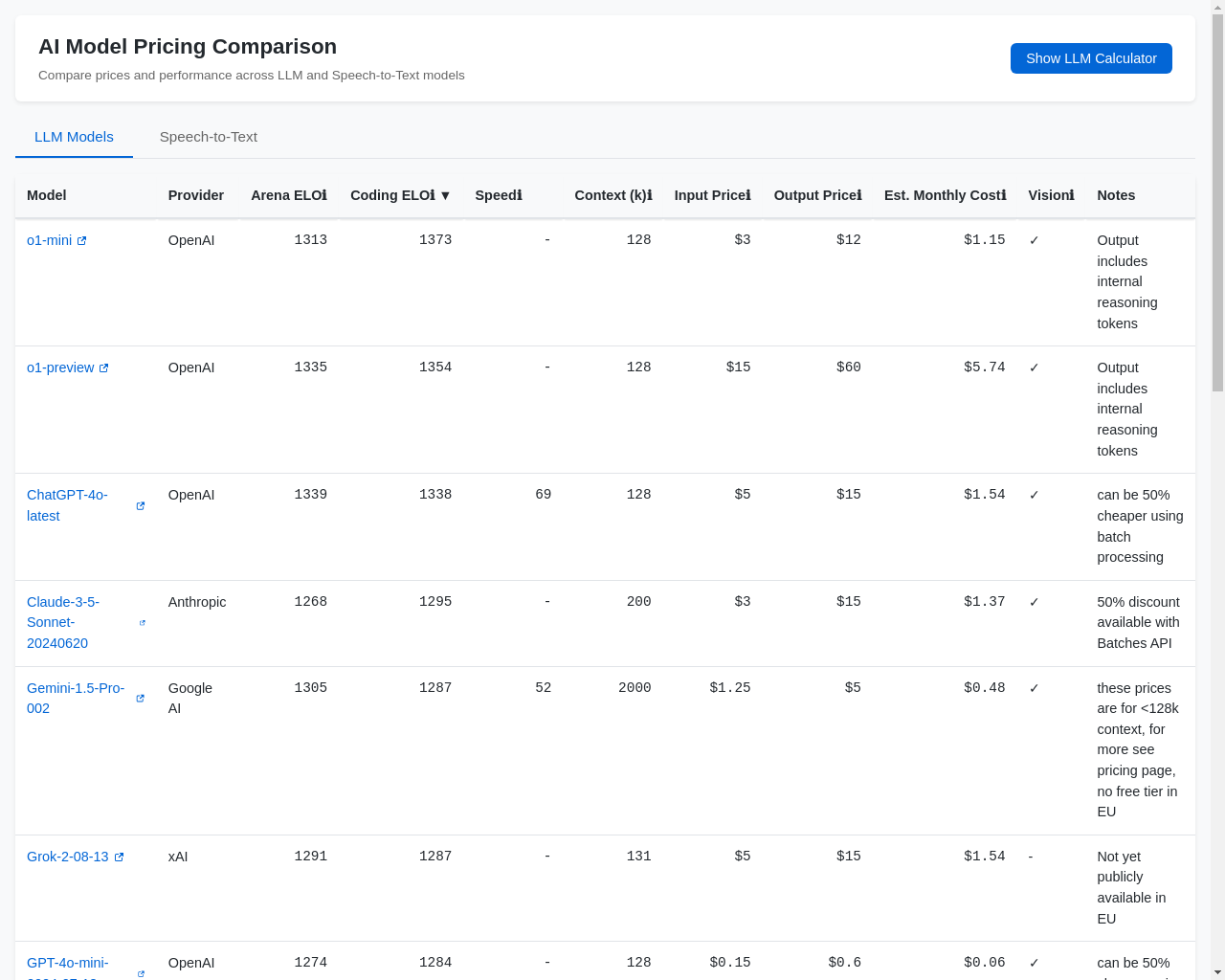The width and height of the screenshot is (1225, 980).
Task: Click the o1-preview output price $60
Action: pos(849,367)
